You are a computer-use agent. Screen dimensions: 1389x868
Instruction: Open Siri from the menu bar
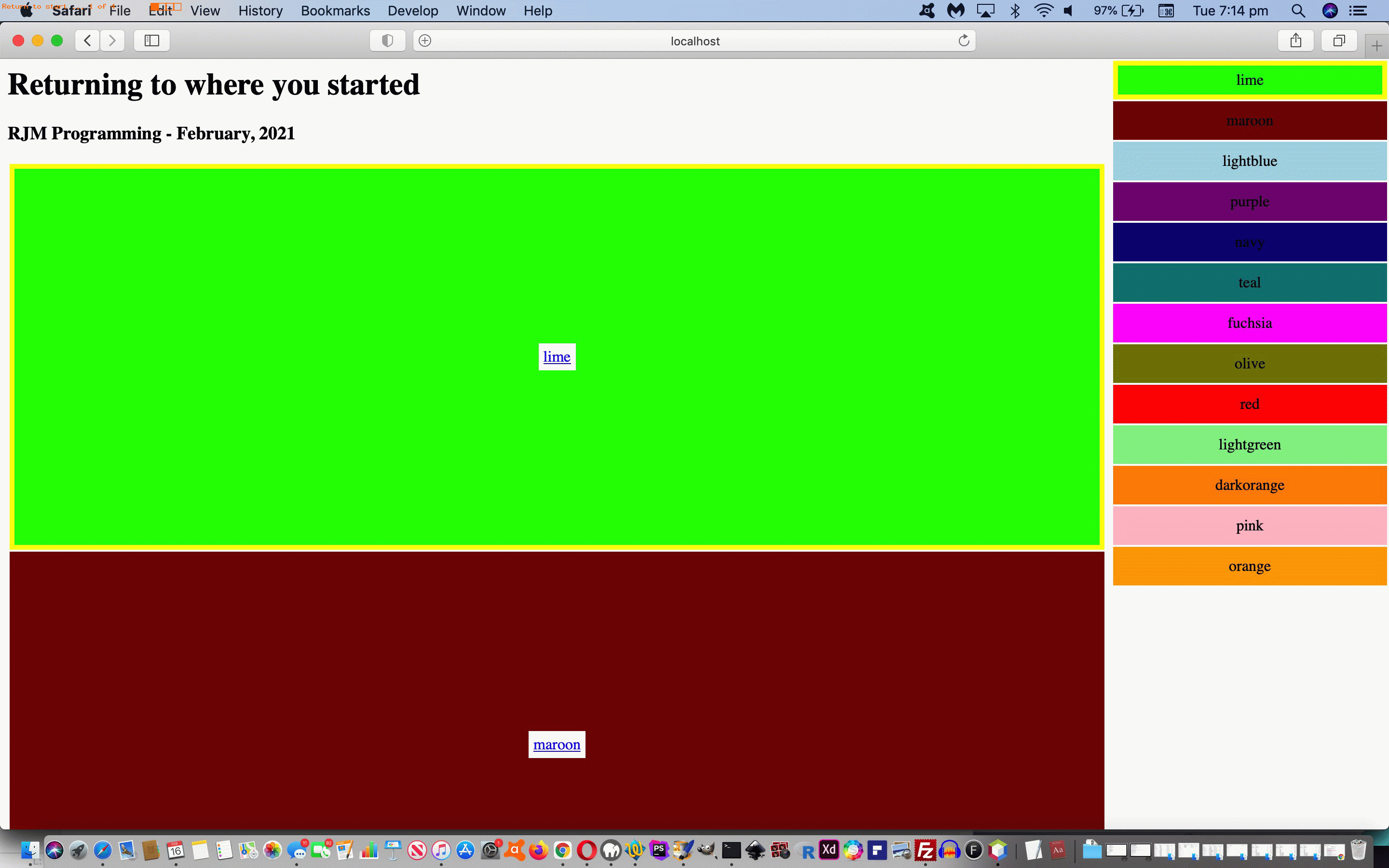pyautogui.click(x=1330, y=11)
